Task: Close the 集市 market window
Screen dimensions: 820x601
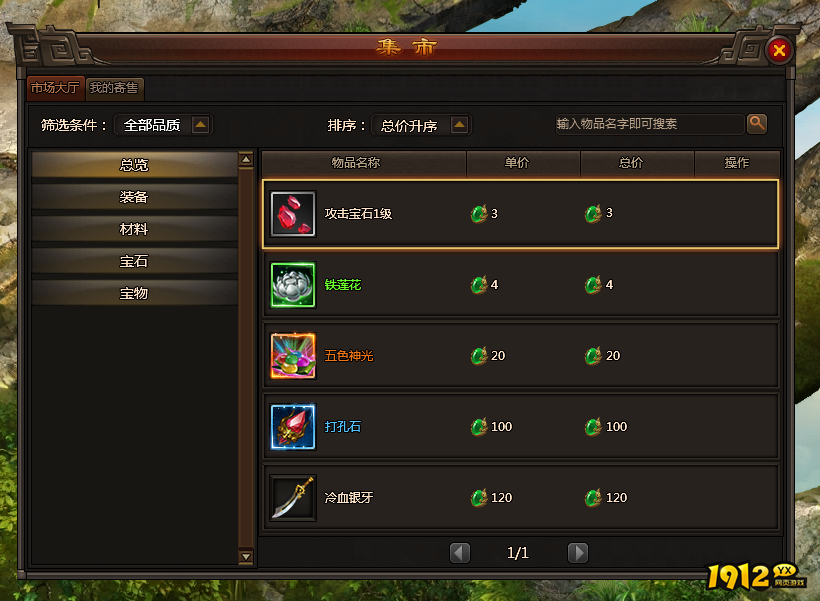Action: point(779,50)
